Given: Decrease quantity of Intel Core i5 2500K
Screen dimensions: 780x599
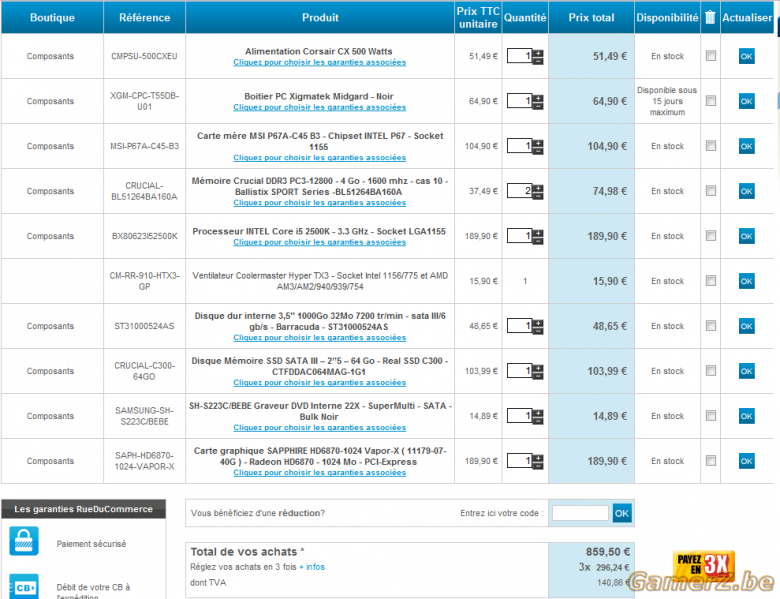Looking at the screenshot, I should 538,240.
